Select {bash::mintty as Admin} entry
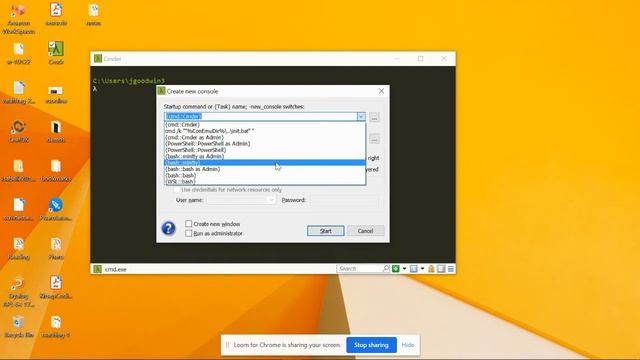640x360 pixels. pos(265,156)
